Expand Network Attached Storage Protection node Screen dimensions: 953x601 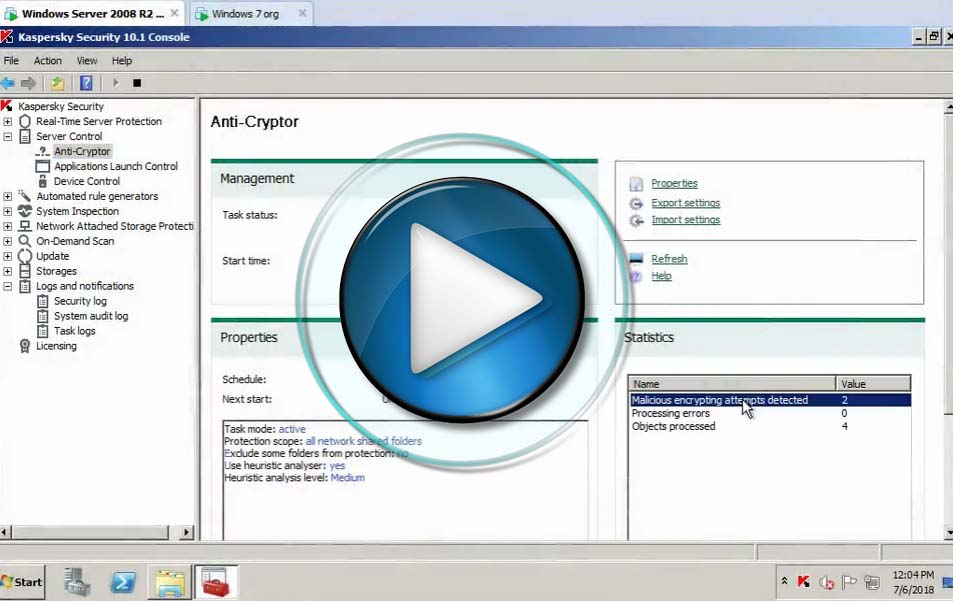7,226
